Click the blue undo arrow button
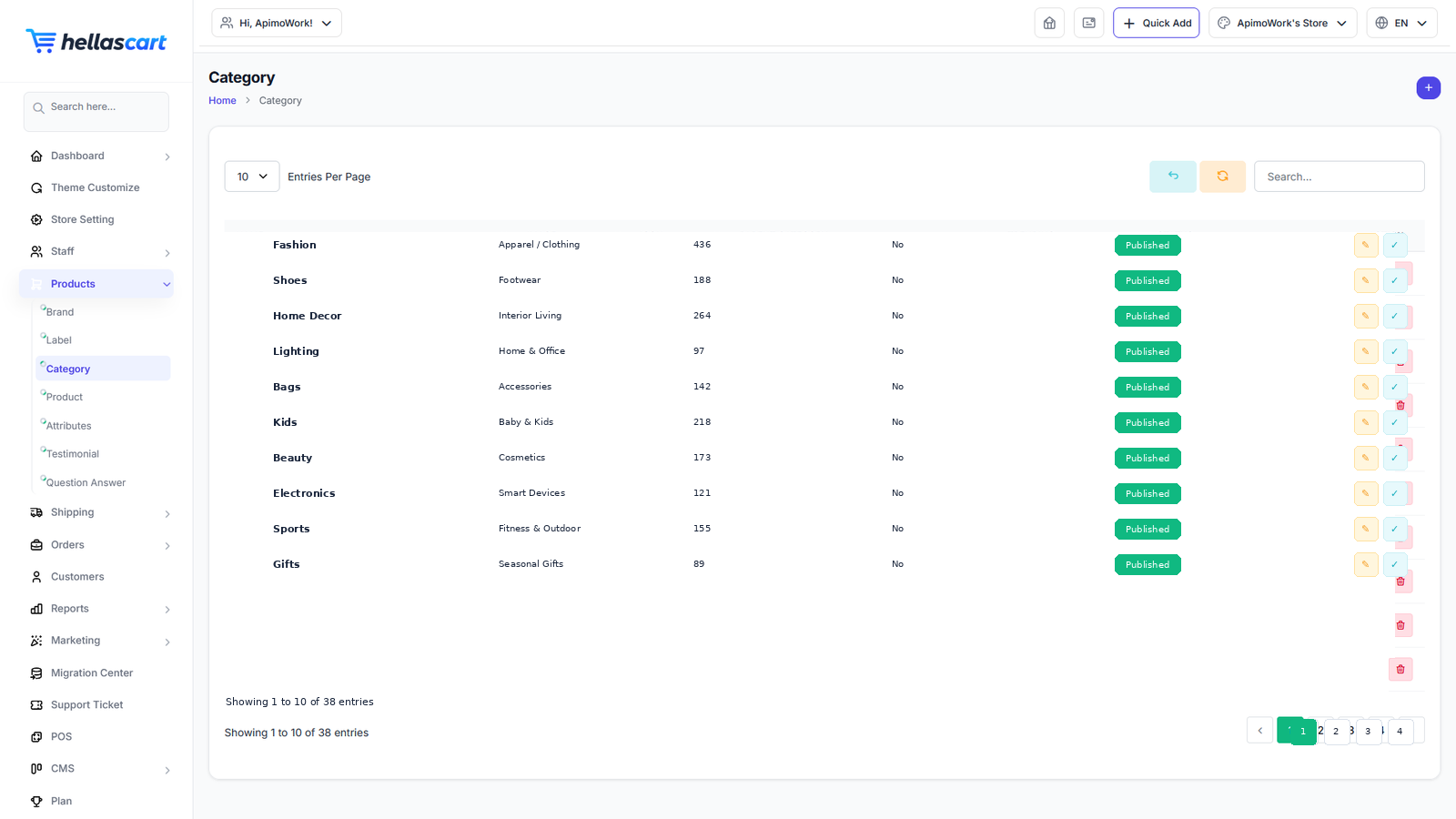 point(1173,177)
